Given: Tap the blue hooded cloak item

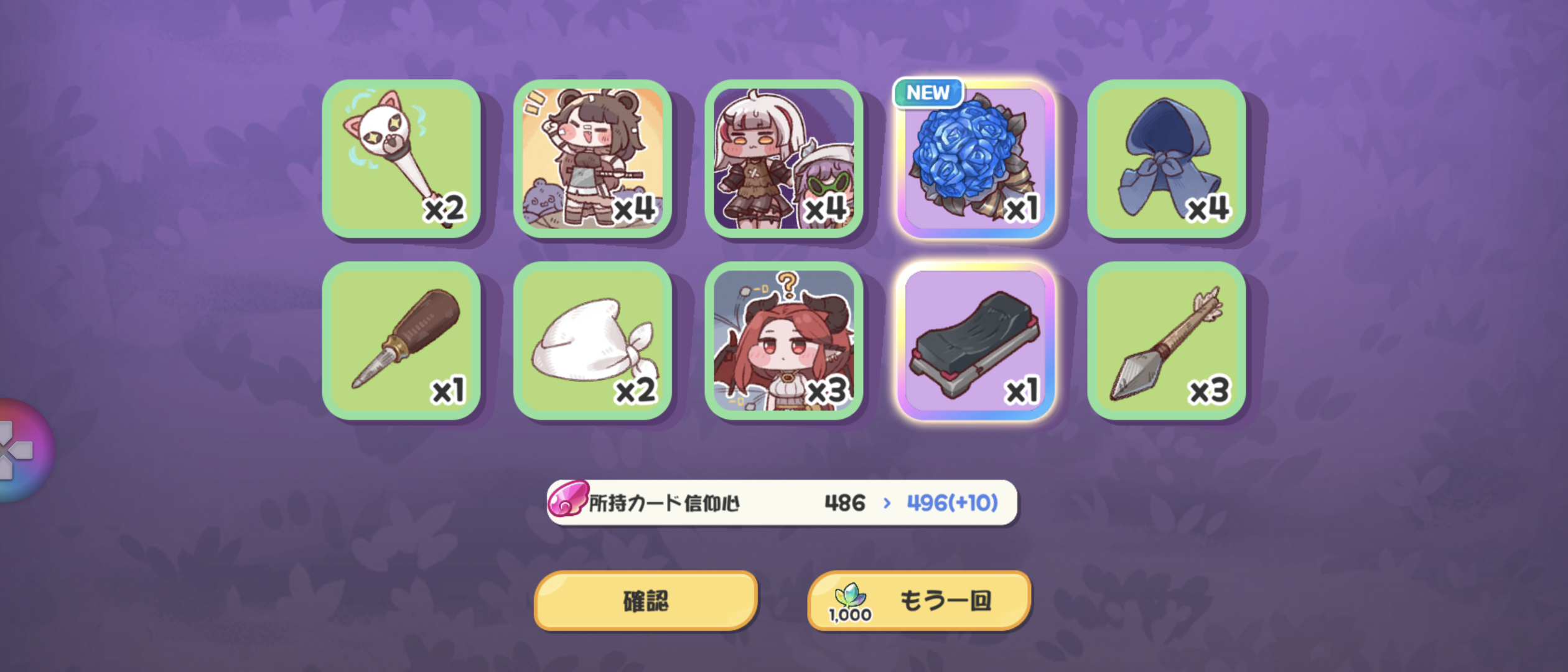Looking at the screenshot, I should (1167, 158).
